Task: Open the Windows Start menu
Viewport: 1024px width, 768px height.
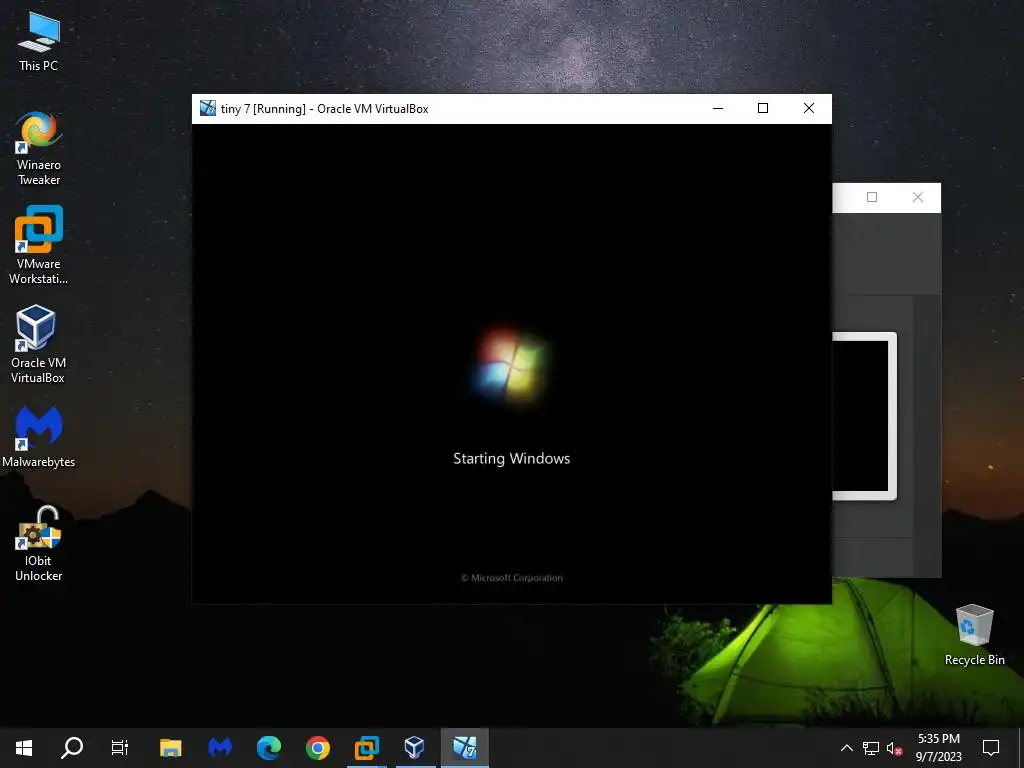Action: point(24,747)
